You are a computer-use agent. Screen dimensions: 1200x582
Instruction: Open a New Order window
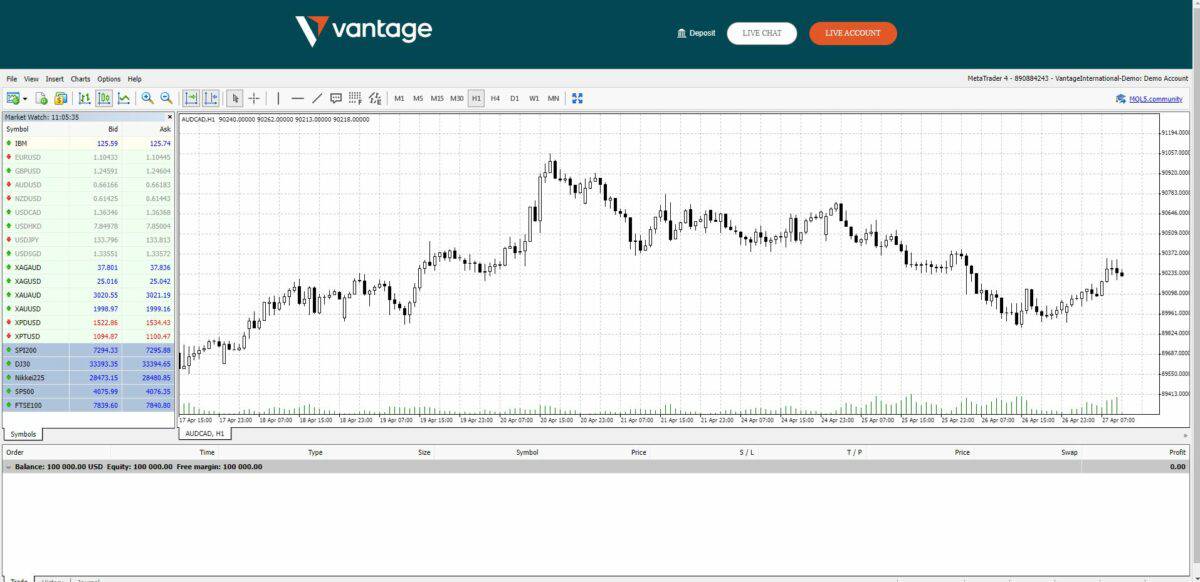59,97
